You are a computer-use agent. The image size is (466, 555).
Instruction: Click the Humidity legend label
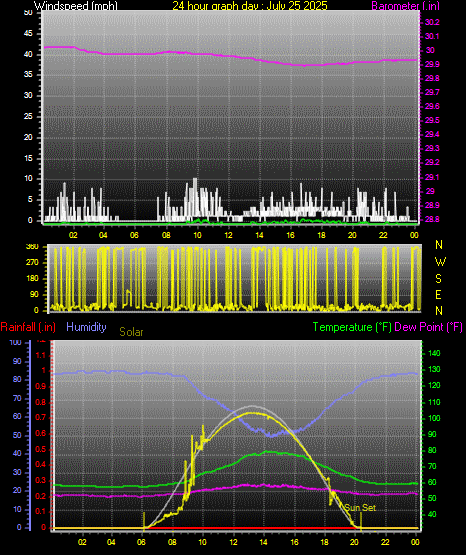point(86,326)
